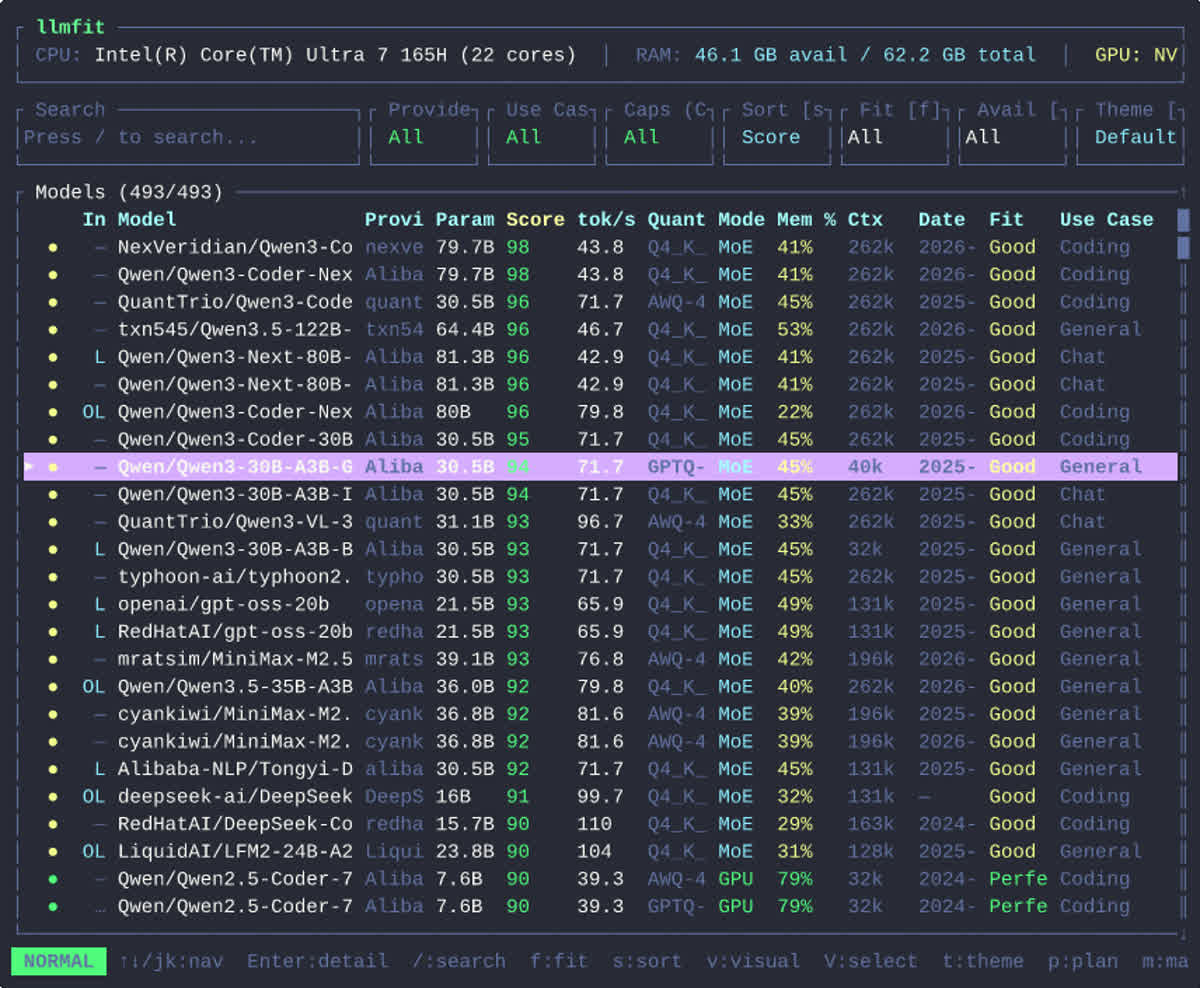Click the yellow dot beside txn545/Qwen3.5-122B-

click(53, 329)
